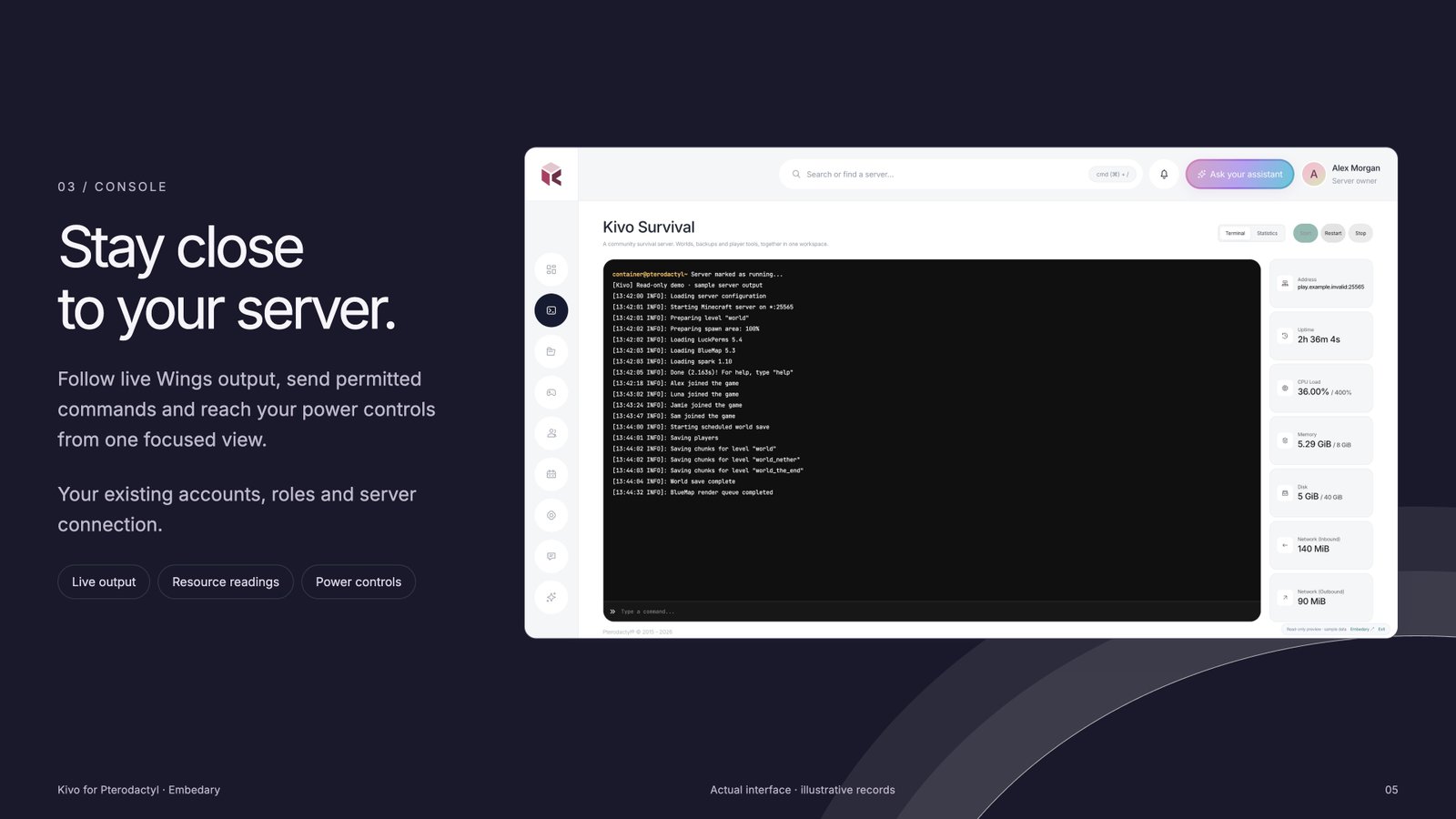
Task: Open the users sidebar icon
Action: (551, 433)
